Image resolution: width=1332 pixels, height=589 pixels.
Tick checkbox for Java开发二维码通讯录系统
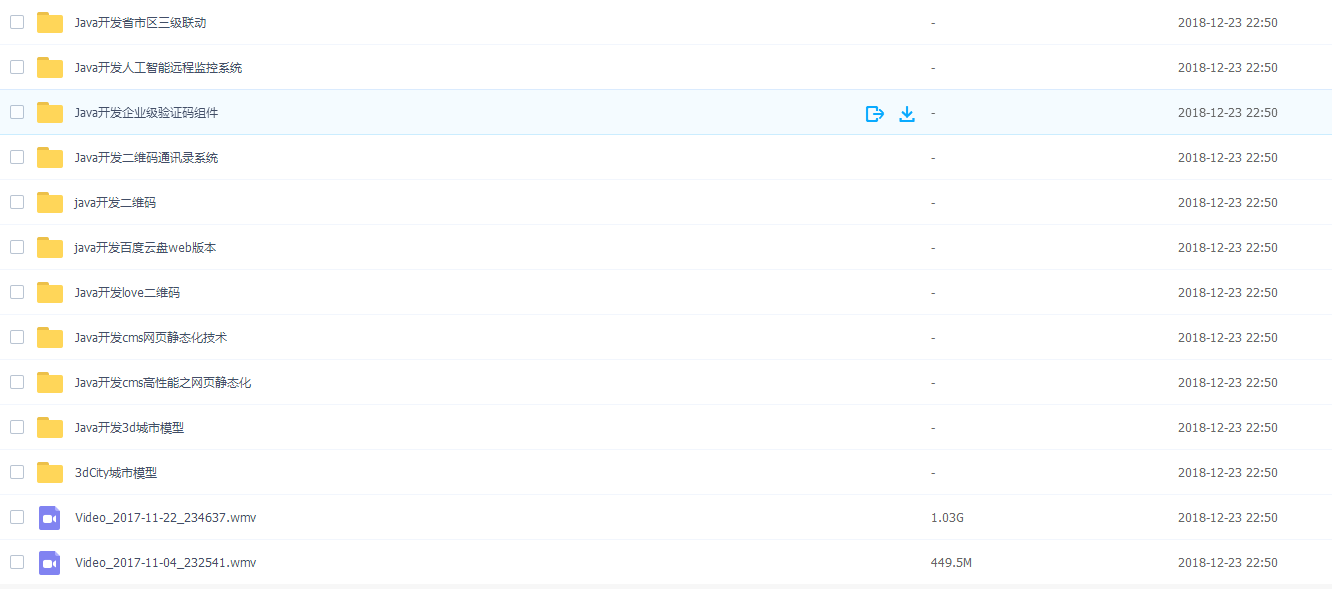[17, 157]
